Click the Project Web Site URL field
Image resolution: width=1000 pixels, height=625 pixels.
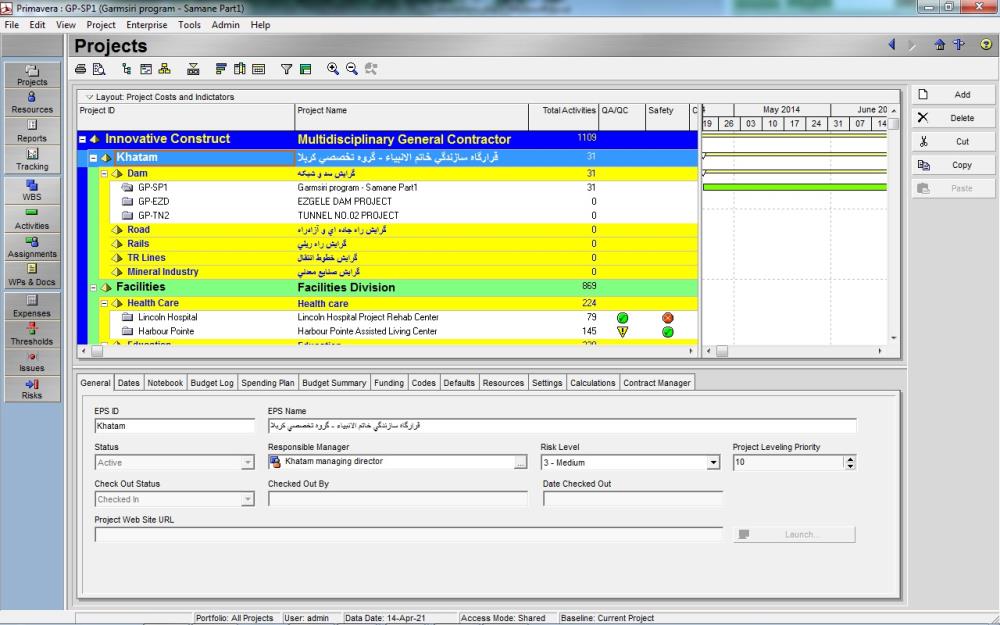[408, 534]
